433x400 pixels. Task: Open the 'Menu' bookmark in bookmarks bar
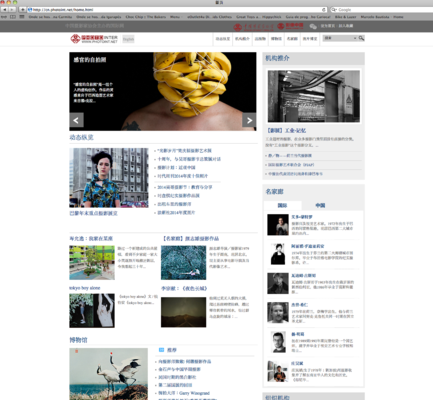(175, 17)
